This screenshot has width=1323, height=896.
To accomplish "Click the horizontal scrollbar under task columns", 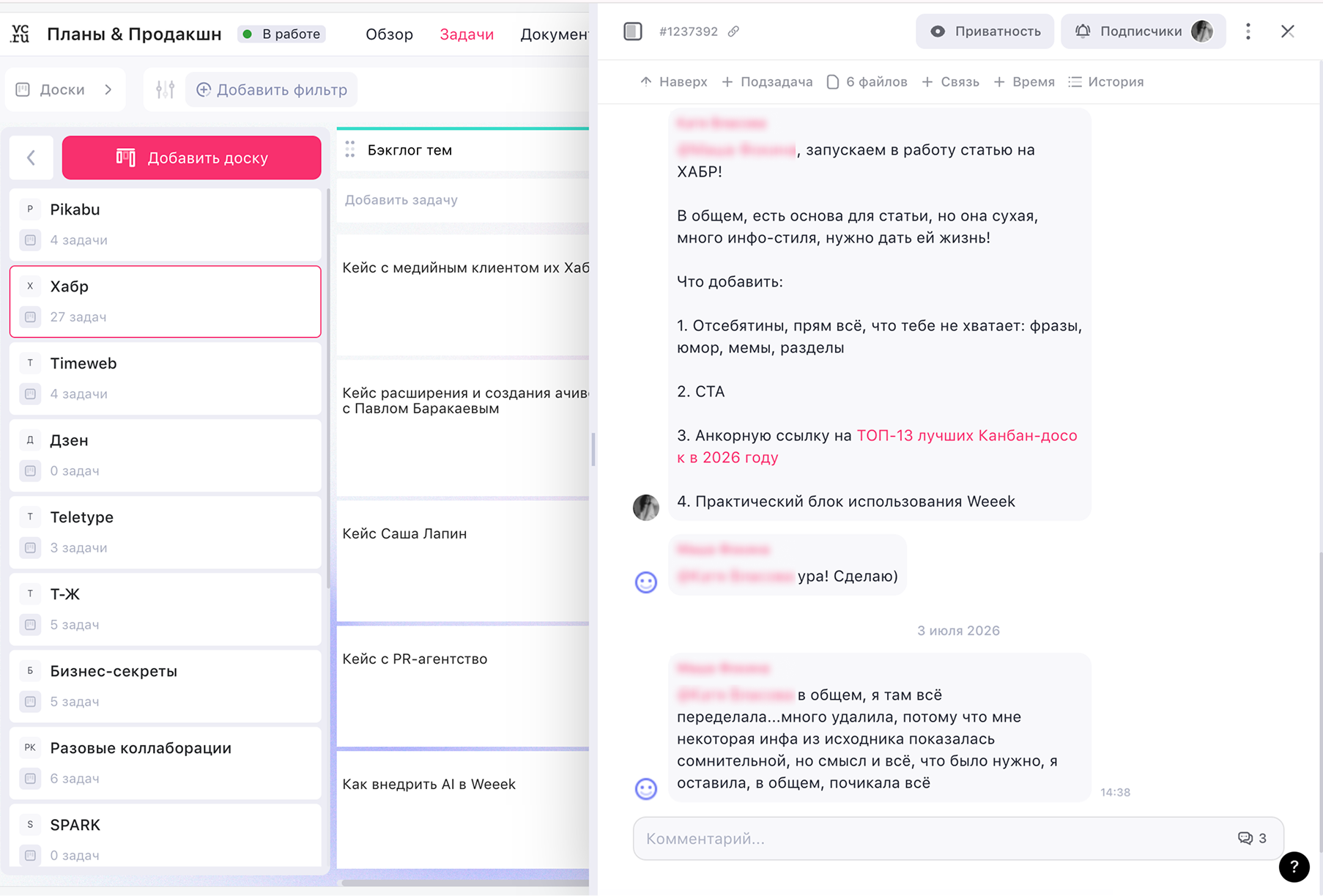I will 464,883.
